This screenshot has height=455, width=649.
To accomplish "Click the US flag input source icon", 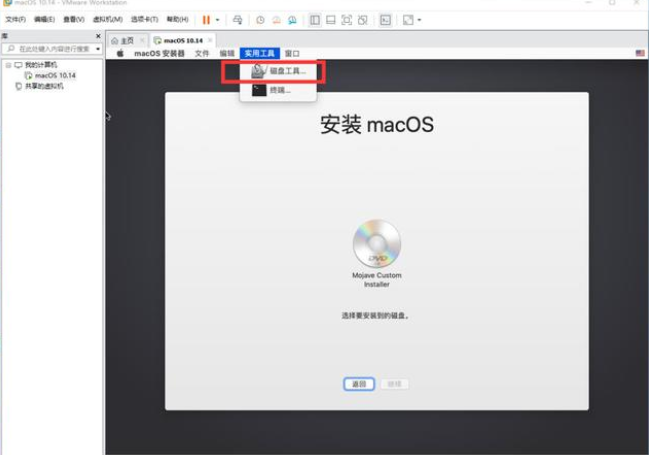I will coord(640,53).
